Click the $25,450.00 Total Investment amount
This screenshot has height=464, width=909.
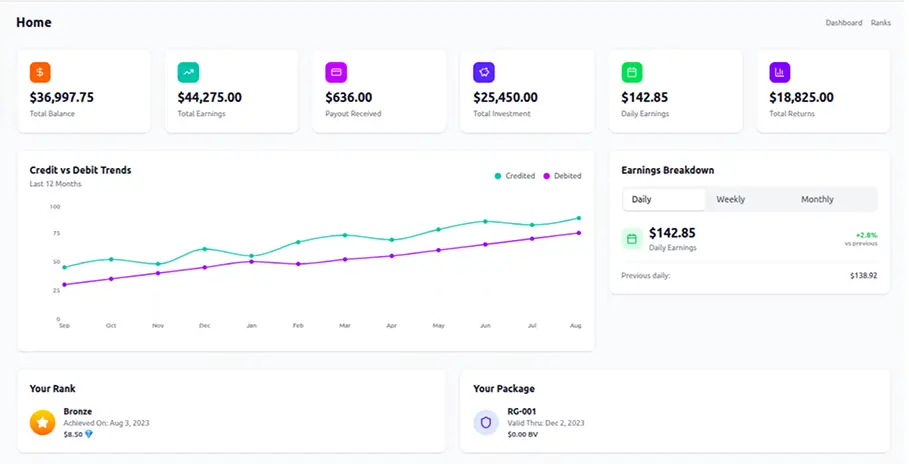(x=506, y=97)
